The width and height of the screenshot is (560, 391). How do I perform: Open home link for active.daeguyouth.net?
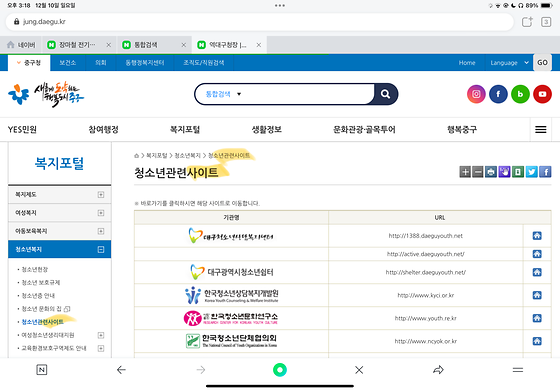(x=537, y=254)
